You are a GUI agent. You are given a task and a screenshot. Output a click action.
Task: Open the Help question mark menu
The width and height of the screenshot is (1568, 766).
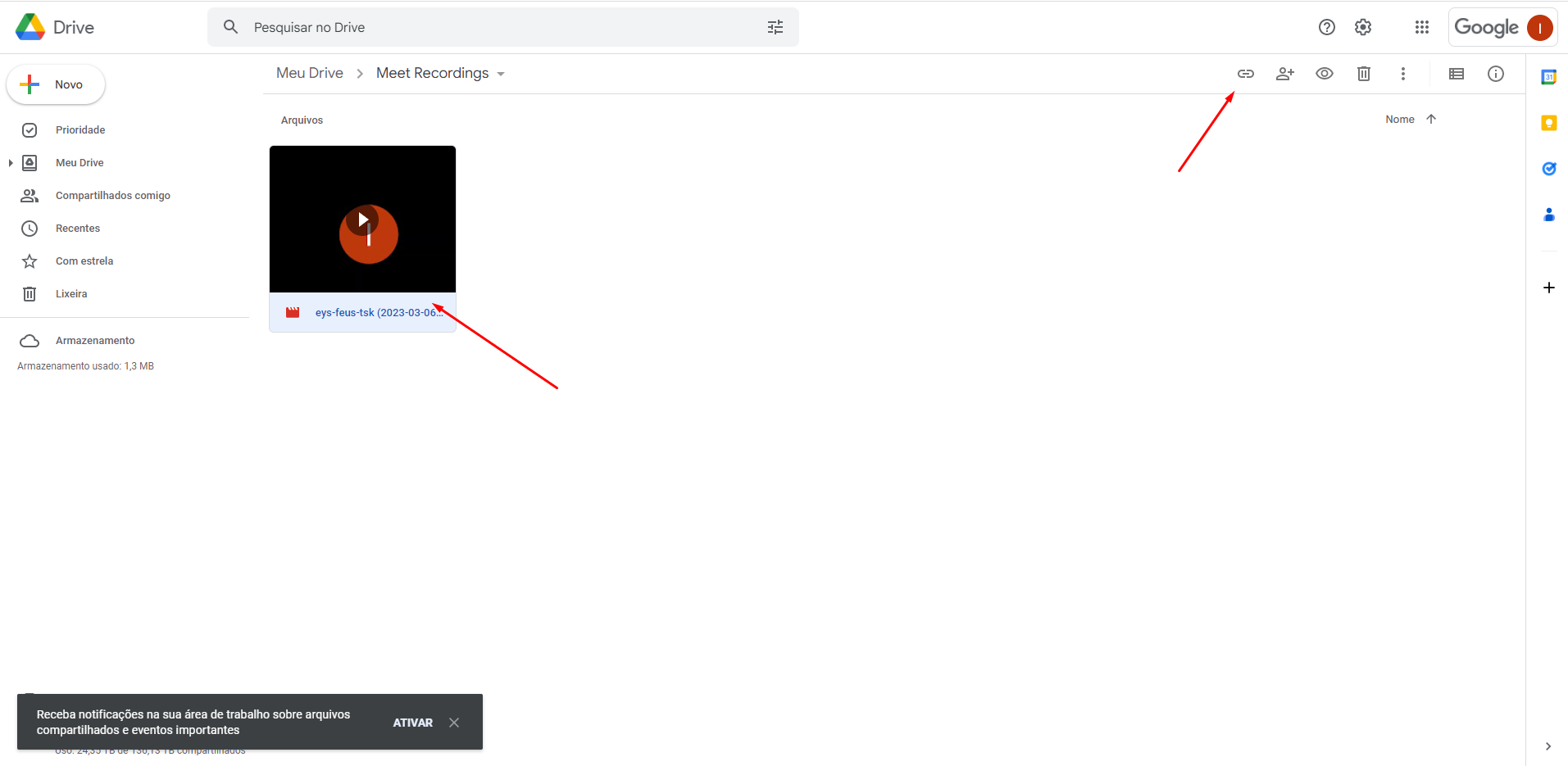[1327, 27]
